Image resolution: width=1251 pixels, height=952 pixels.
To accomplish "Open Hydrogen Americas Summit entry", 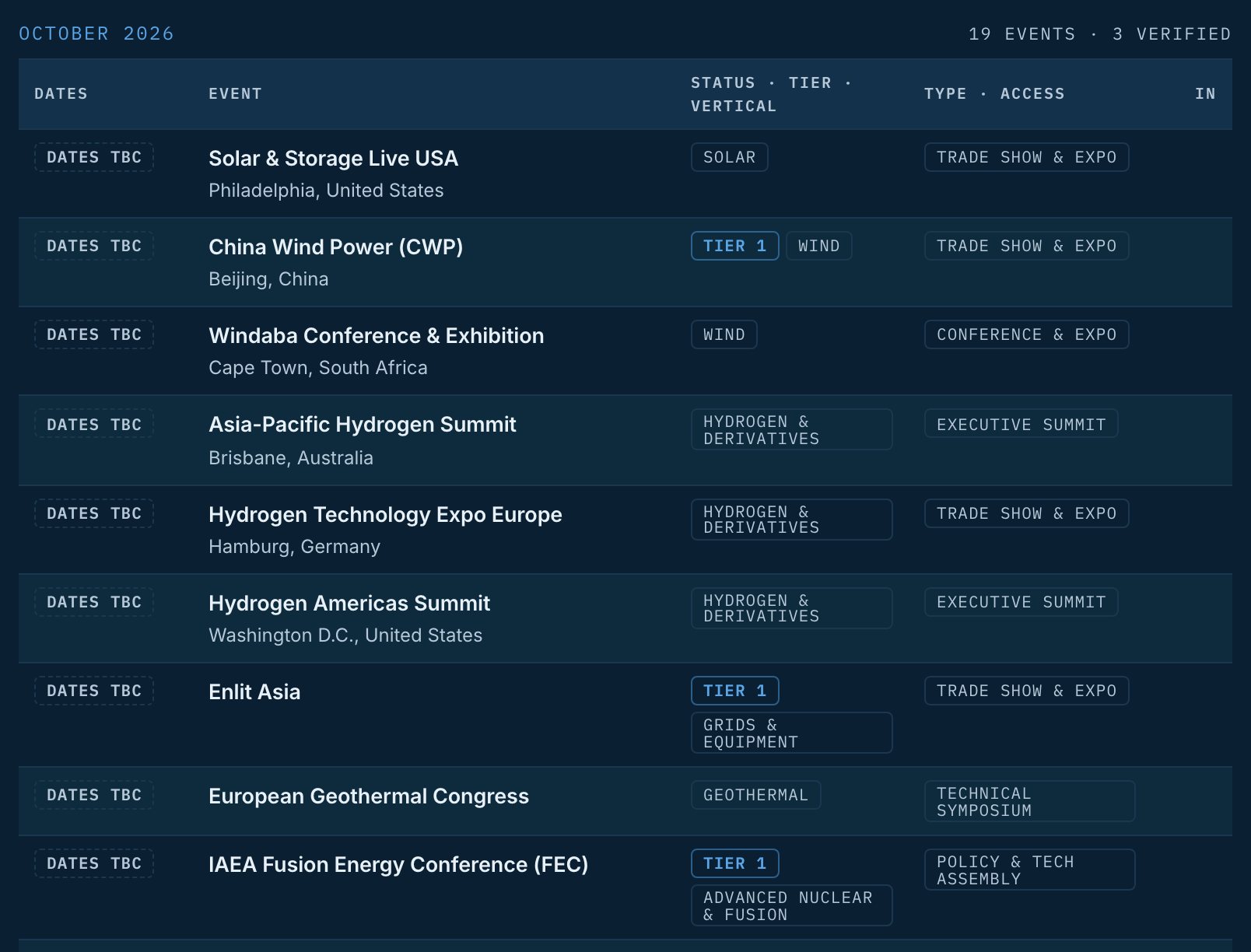I will (x=349, y=604).
